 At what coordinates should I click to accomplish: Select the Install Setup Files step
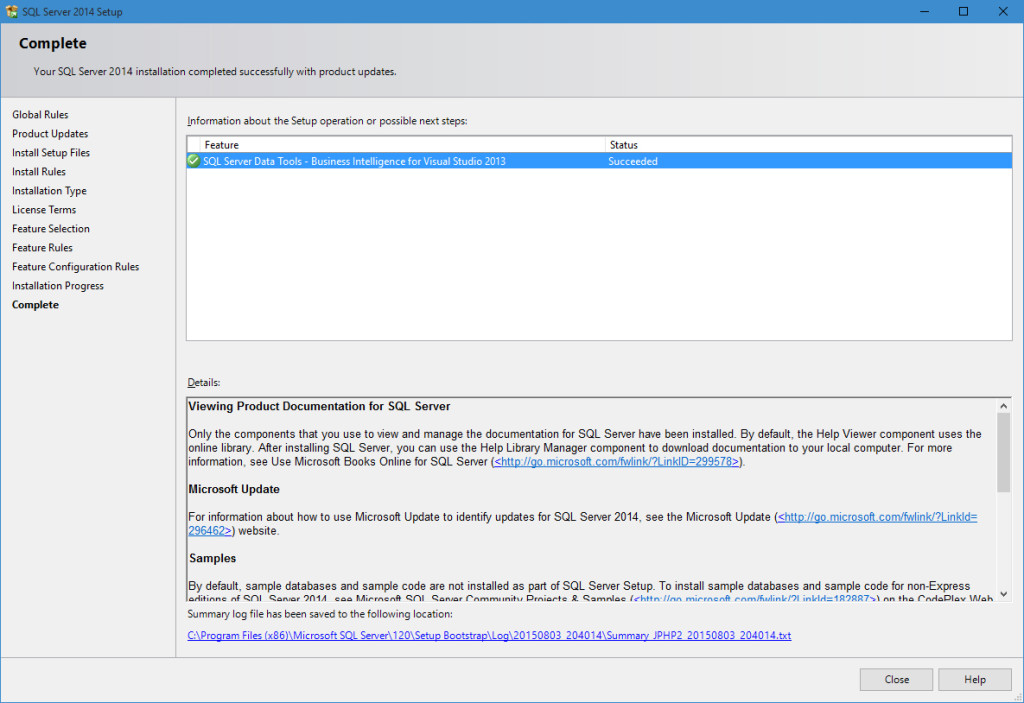click(51, 152)
